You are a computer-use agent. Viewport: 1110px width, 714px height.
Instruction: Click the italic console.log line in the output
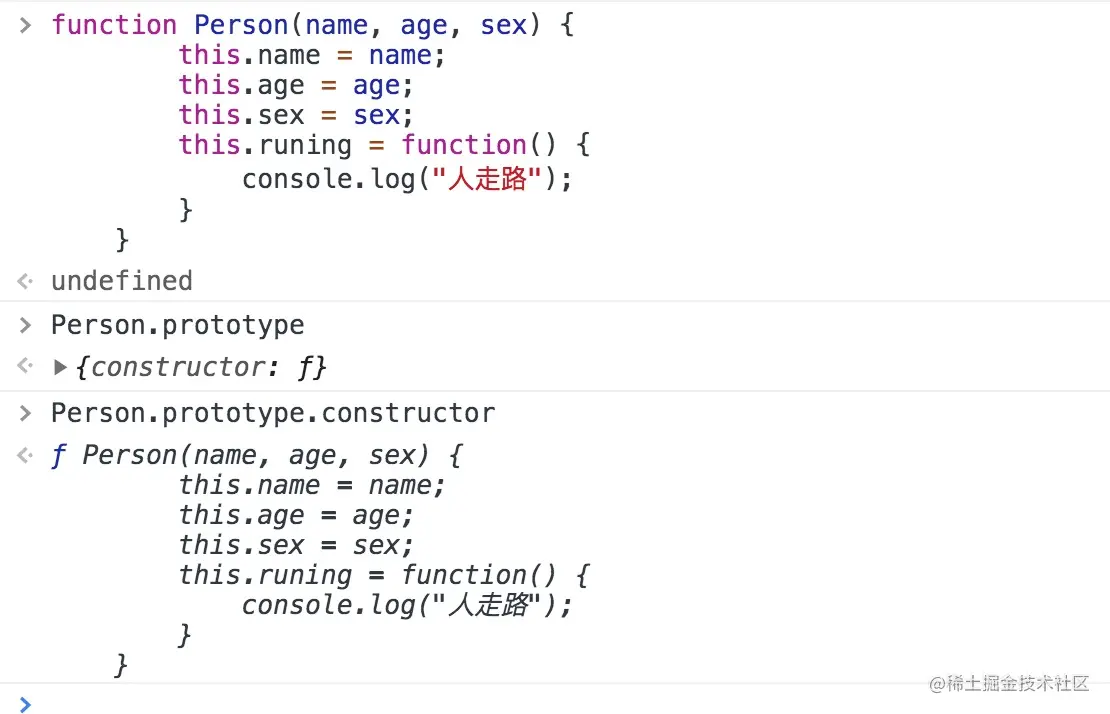[x=406, y=605]
